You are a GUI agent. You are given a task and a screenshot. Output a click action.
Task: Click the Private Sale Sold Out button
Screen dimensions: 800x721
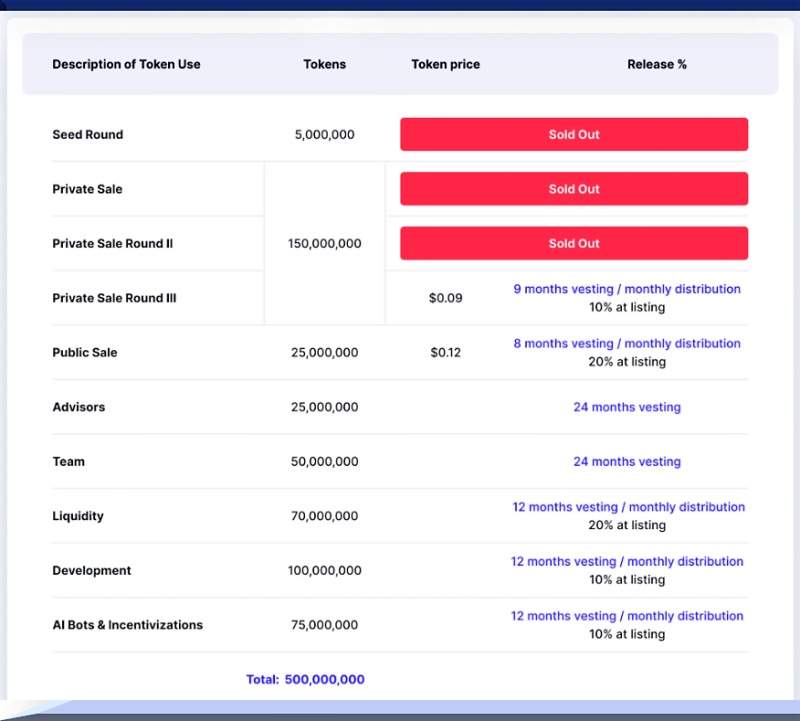[574, 189]
